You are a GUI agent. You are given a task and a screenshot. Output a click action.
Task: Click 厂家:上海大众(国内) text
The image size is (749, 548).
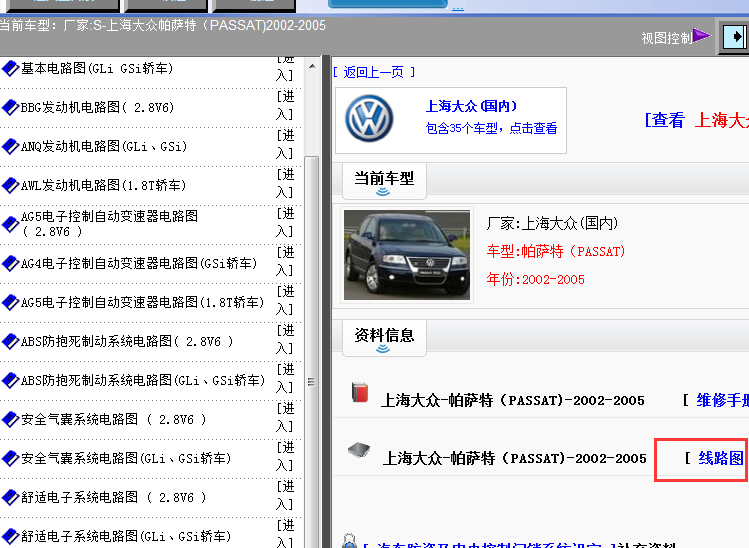(552, 223)
